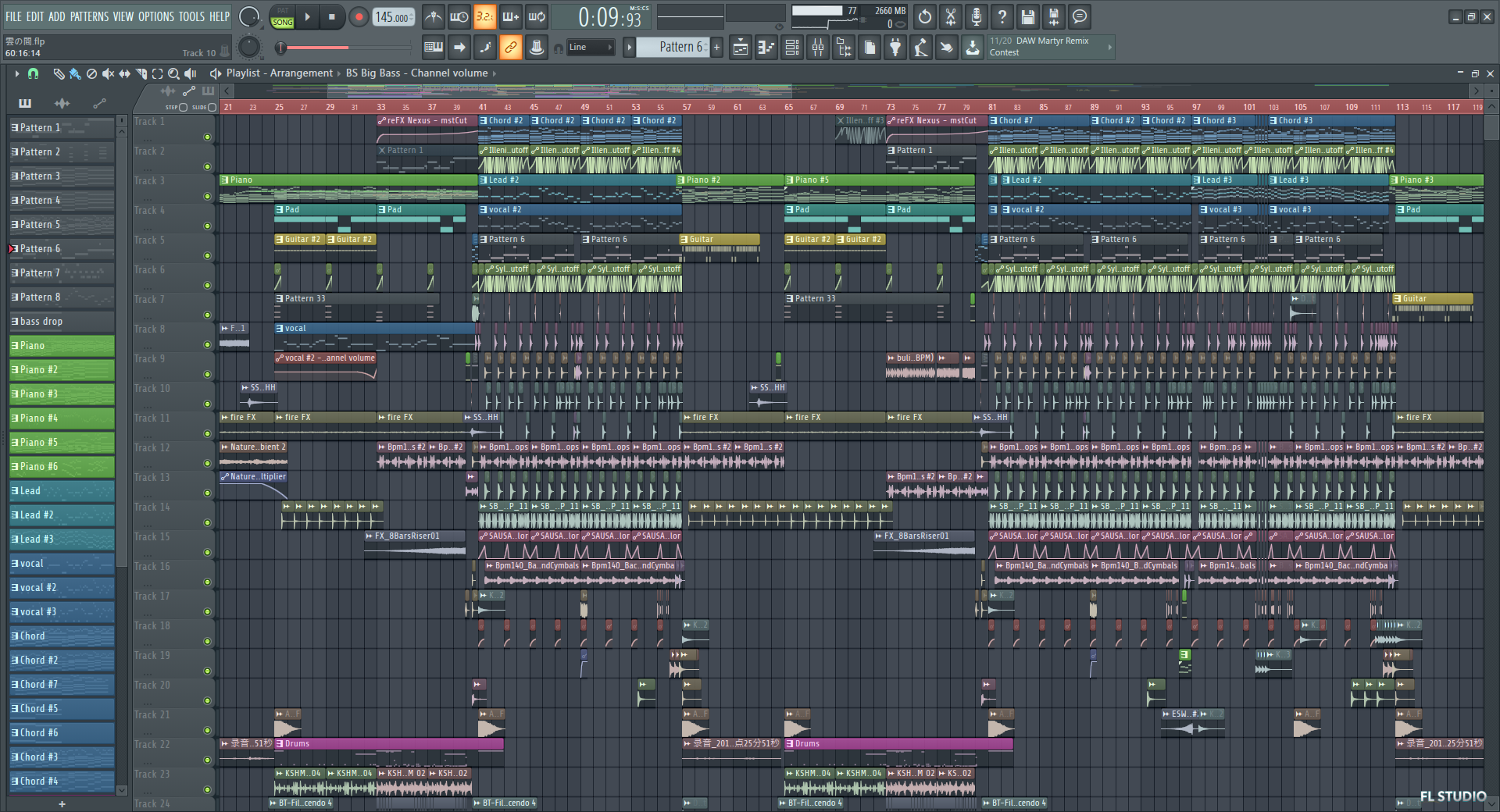Open the plugin picker plug icon

tap(895, 48)
